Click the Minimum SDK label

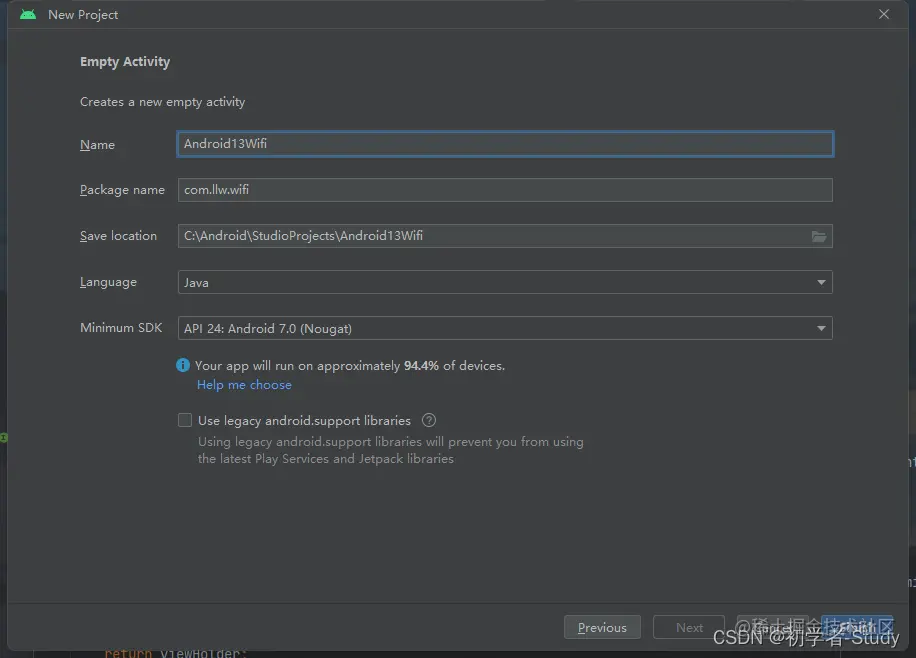[121, 328]
